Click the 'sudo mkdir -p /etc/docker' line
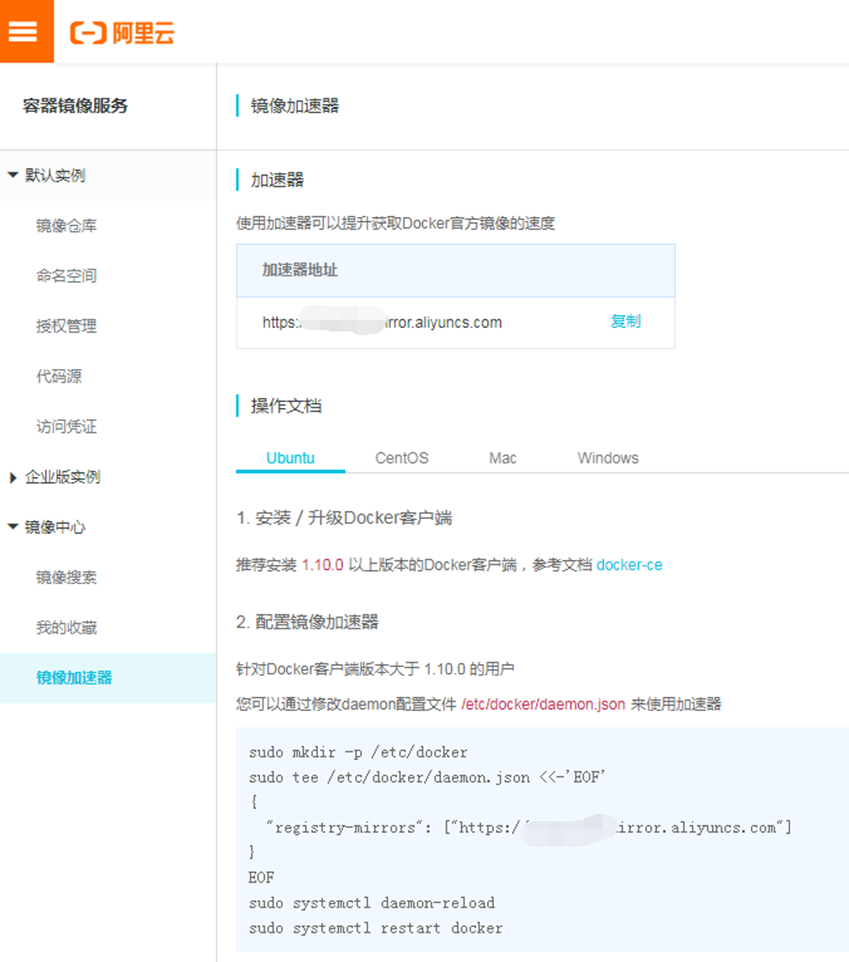Image resolution: width=849 pixels, height=962 pixels. (358, 752)
